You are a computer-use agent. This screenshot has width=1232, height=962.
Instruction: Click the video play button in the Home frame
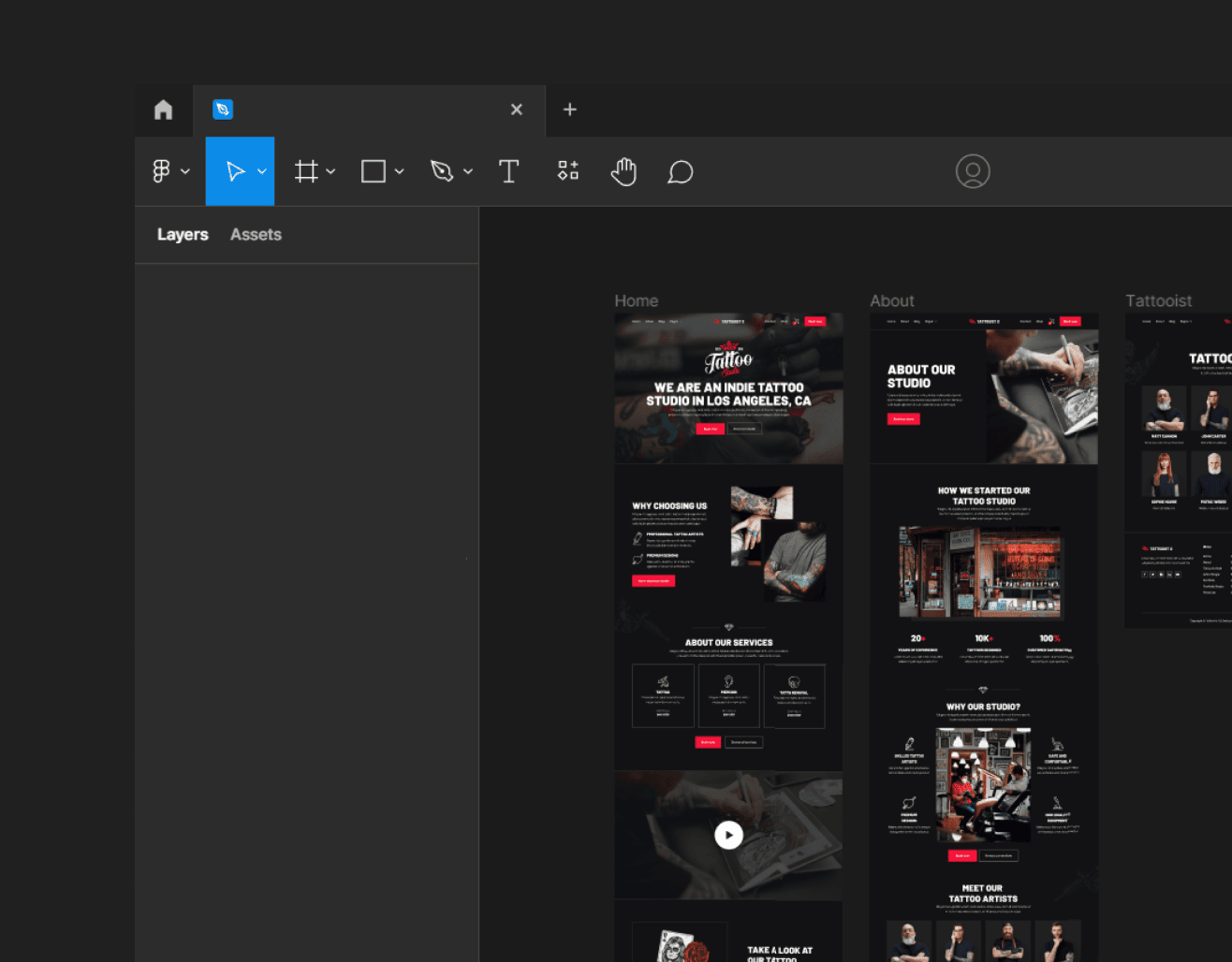pyautogui.click(x=728, y=835)
